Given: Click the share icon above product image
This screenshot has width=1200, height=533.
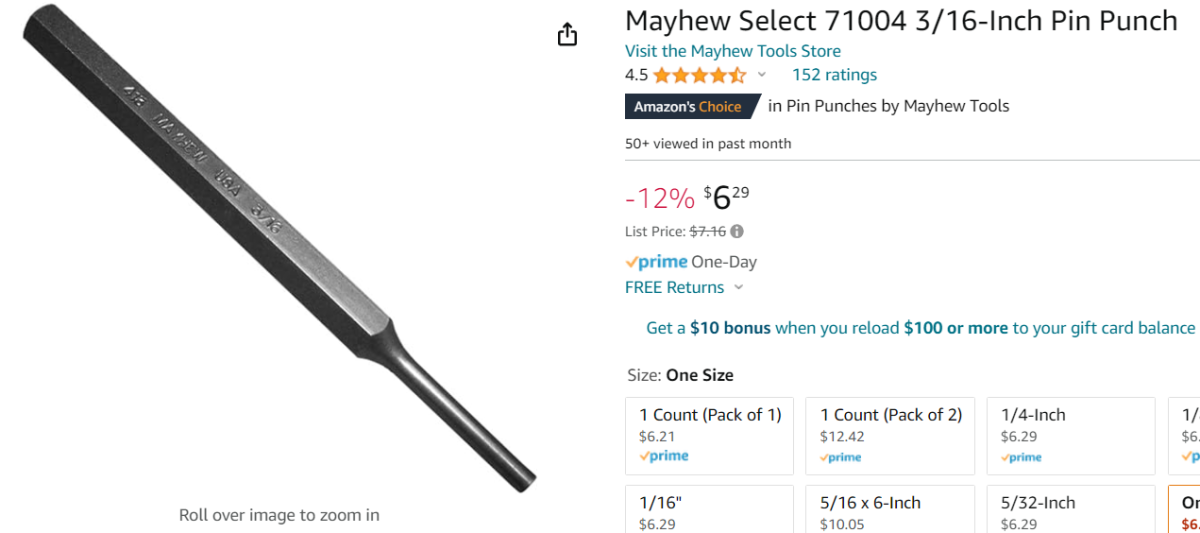Looking at the screenshot, I should (x=567, y=35).
